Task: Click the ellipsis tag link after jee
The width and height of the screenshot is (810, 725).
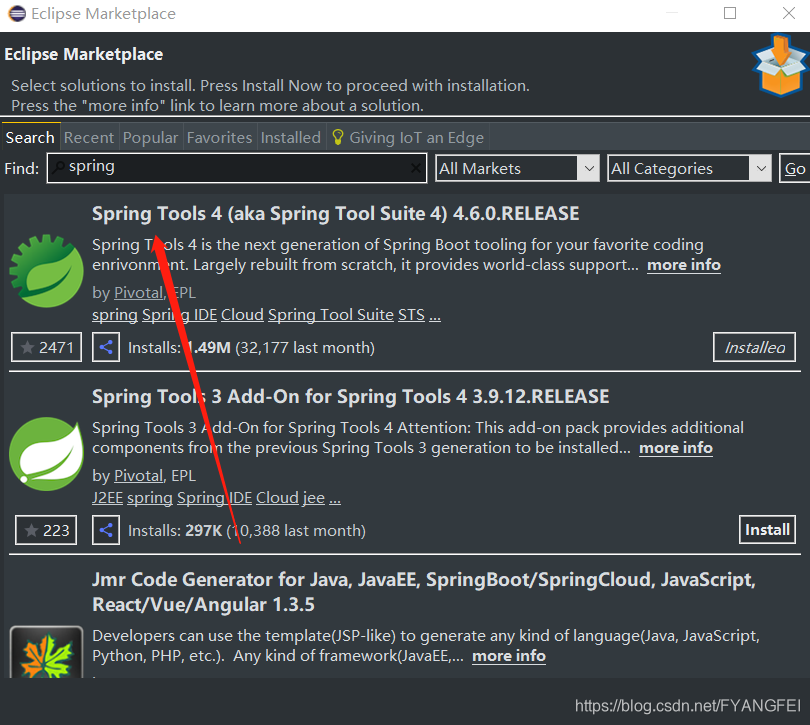Action: (335, 498)
